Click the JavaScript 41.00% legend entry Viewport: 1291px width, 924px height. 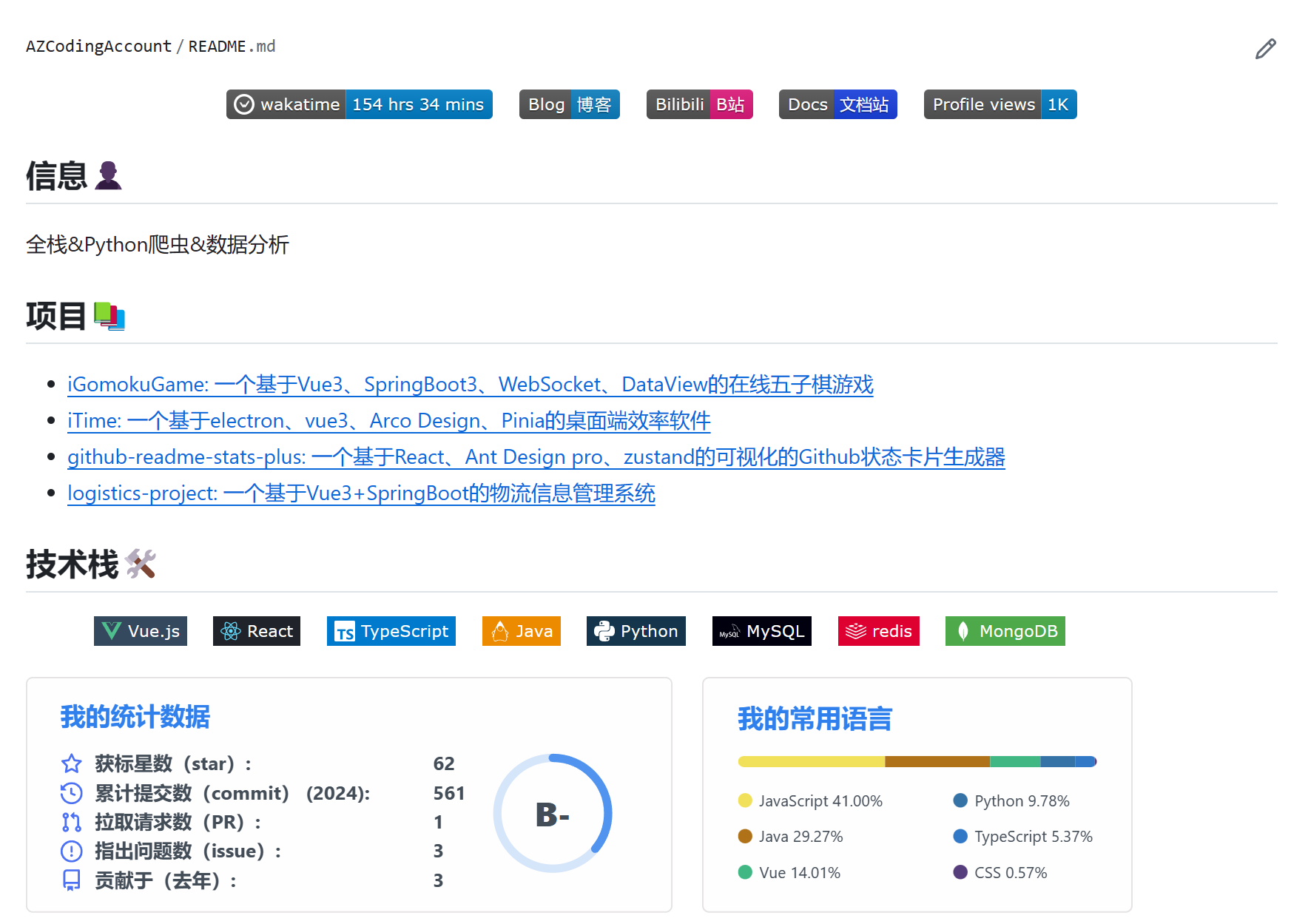pos(811,801)
